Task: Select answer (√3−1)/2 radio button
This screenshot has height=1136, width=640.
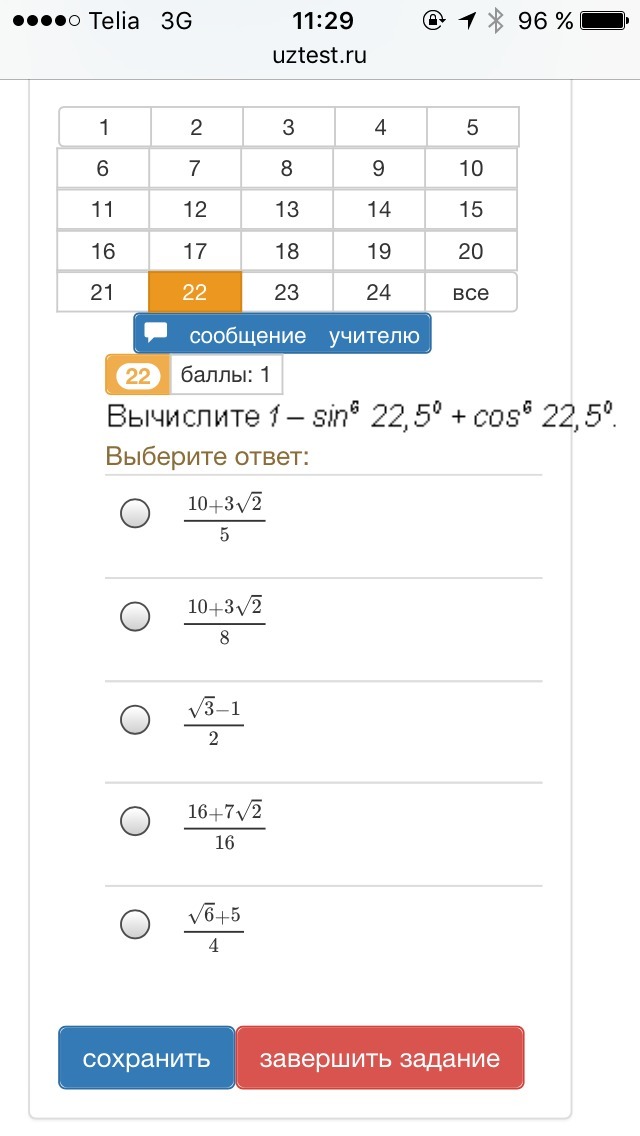Action: [x=135, y=718]
